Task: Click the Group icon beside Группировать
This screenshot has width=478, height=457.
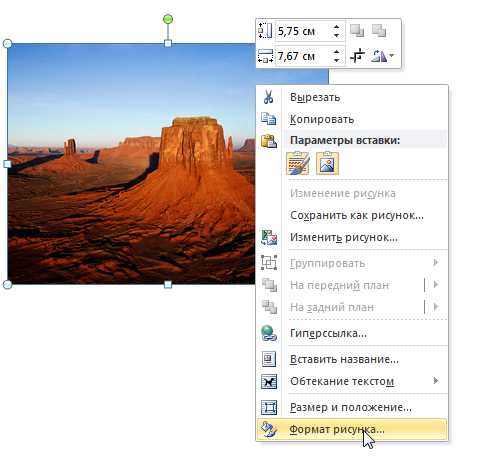Action: point(269,263)
